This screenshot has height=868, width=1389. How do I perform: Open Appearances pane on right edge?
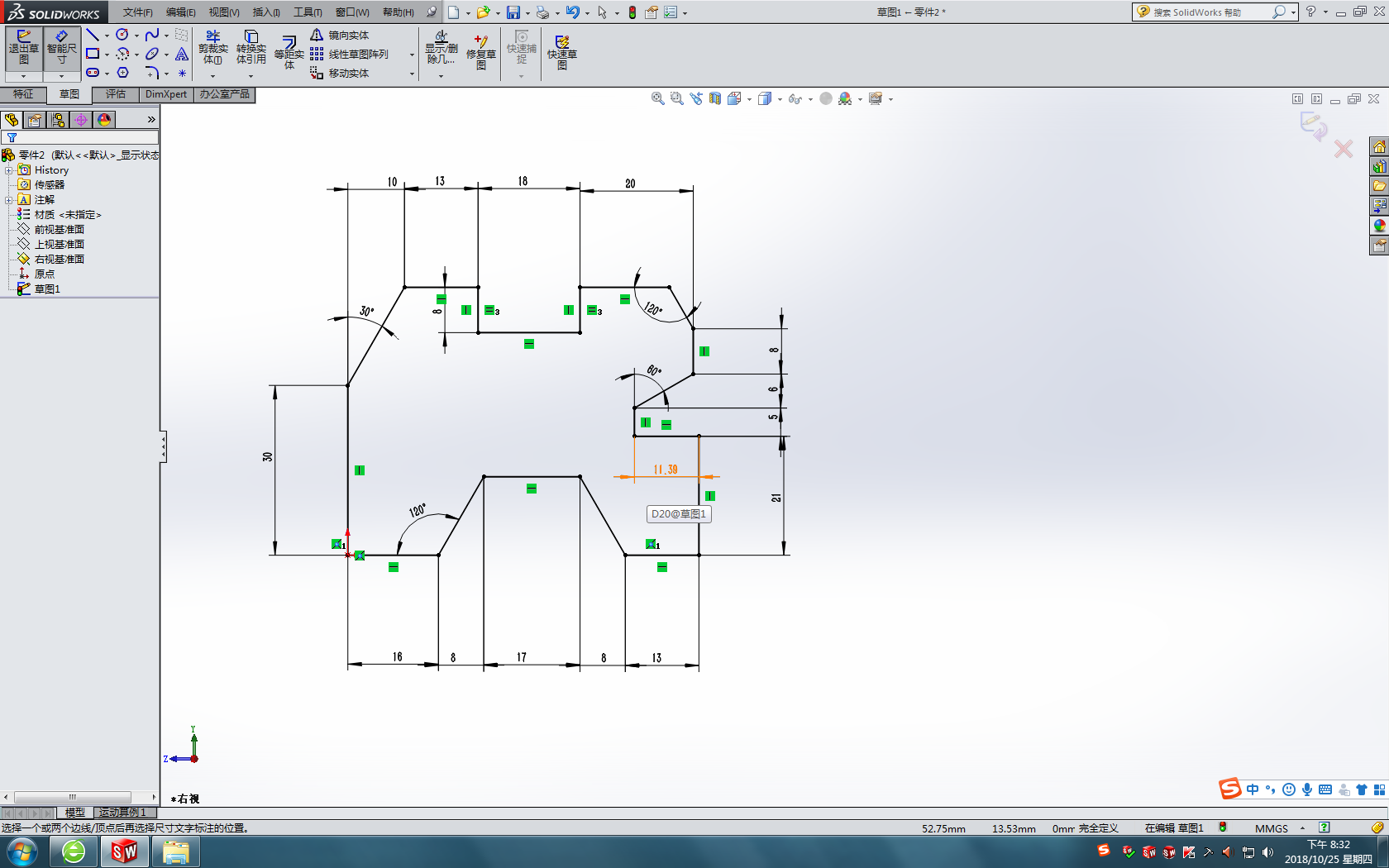[1379, 226]
